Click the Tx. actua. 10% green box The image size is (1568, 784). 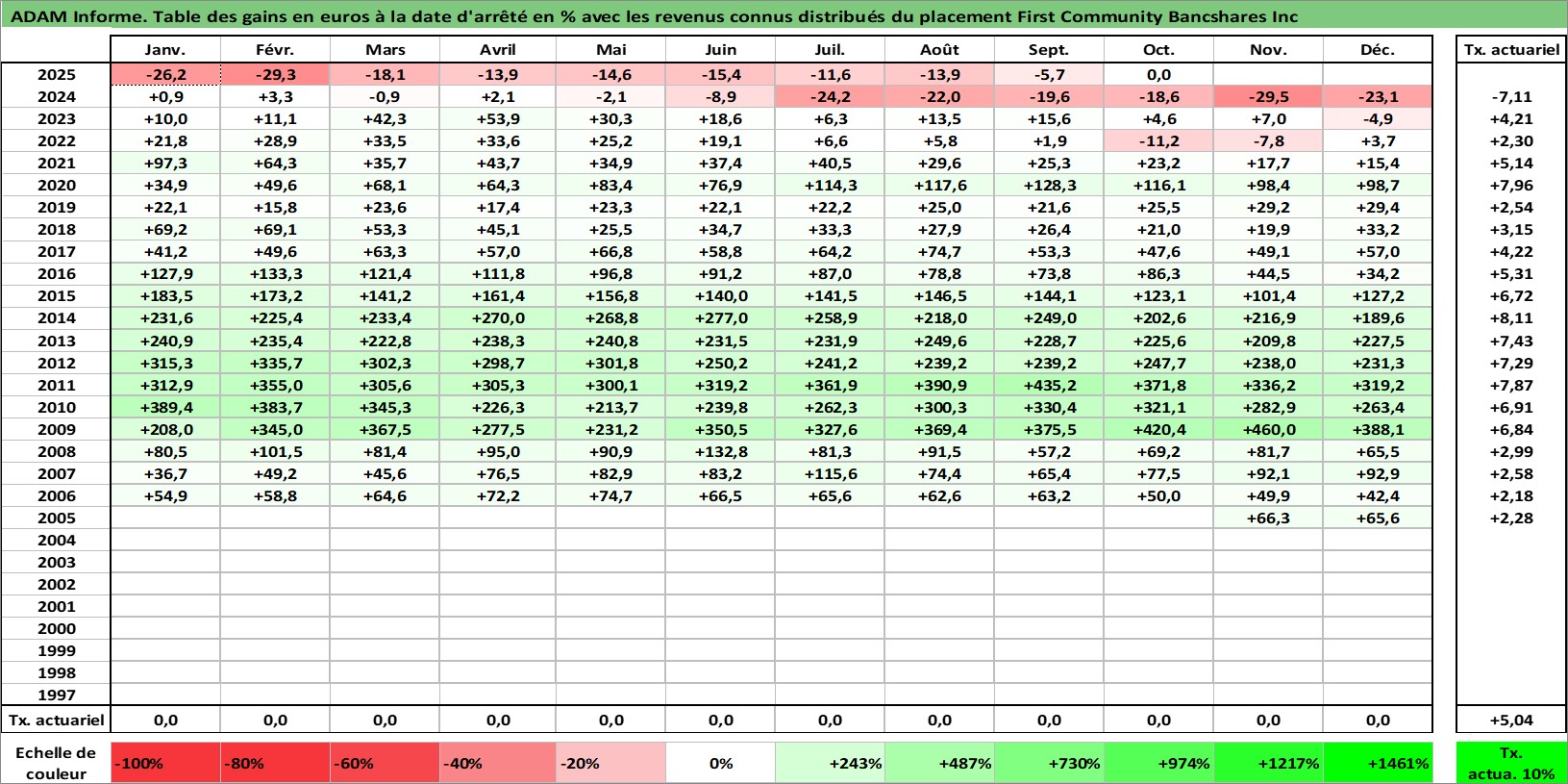pyautogui.click(x=1511, y=763)
